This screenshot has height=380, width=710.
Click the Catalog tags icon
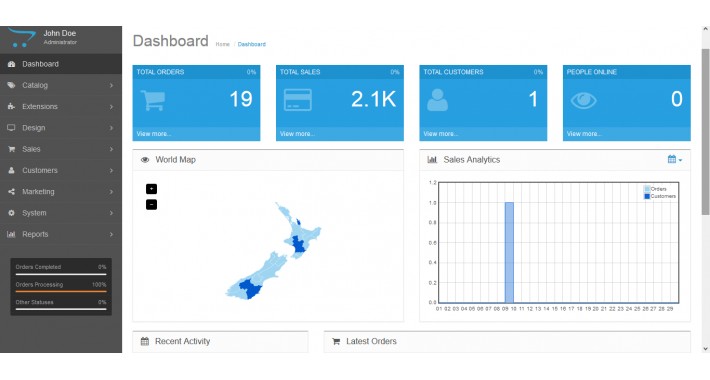[11, 85]
